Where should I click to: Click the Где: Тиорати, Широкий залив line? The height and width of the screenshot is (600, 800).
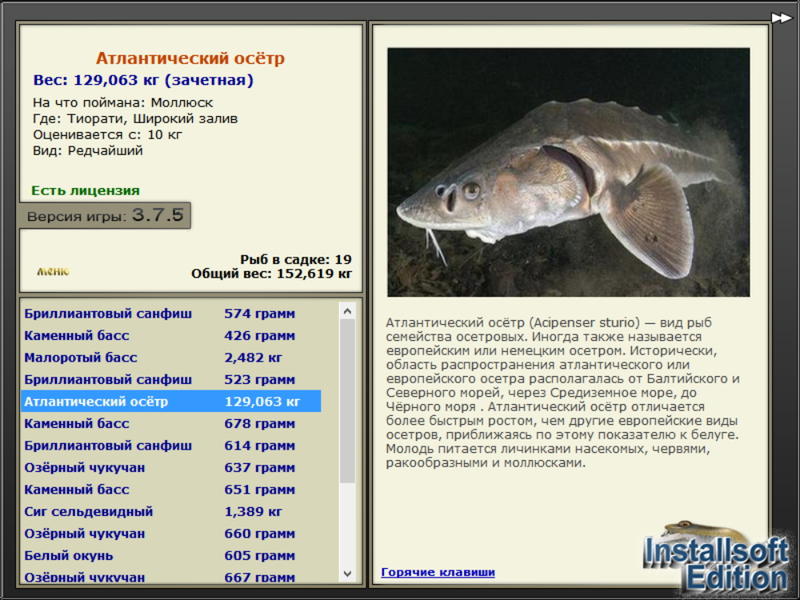pyautogui.click(x=135, y=119)
